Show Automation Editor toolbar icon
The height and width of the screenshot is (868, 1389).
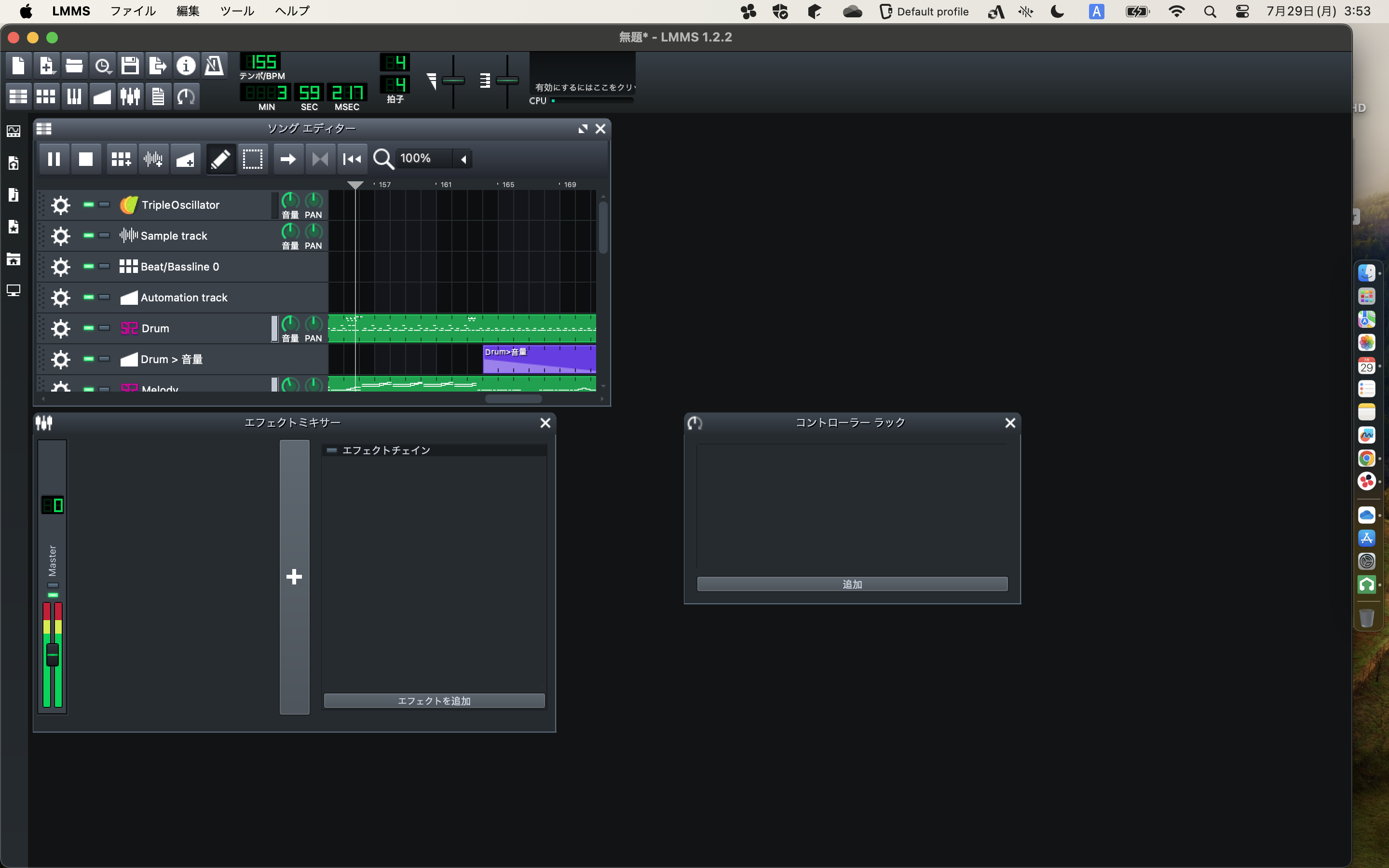102,96
